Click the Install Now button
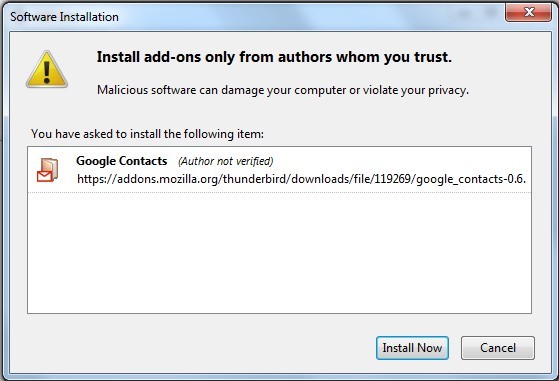The image size is (559, 381). pyautogui.click(x=412, y=348)
